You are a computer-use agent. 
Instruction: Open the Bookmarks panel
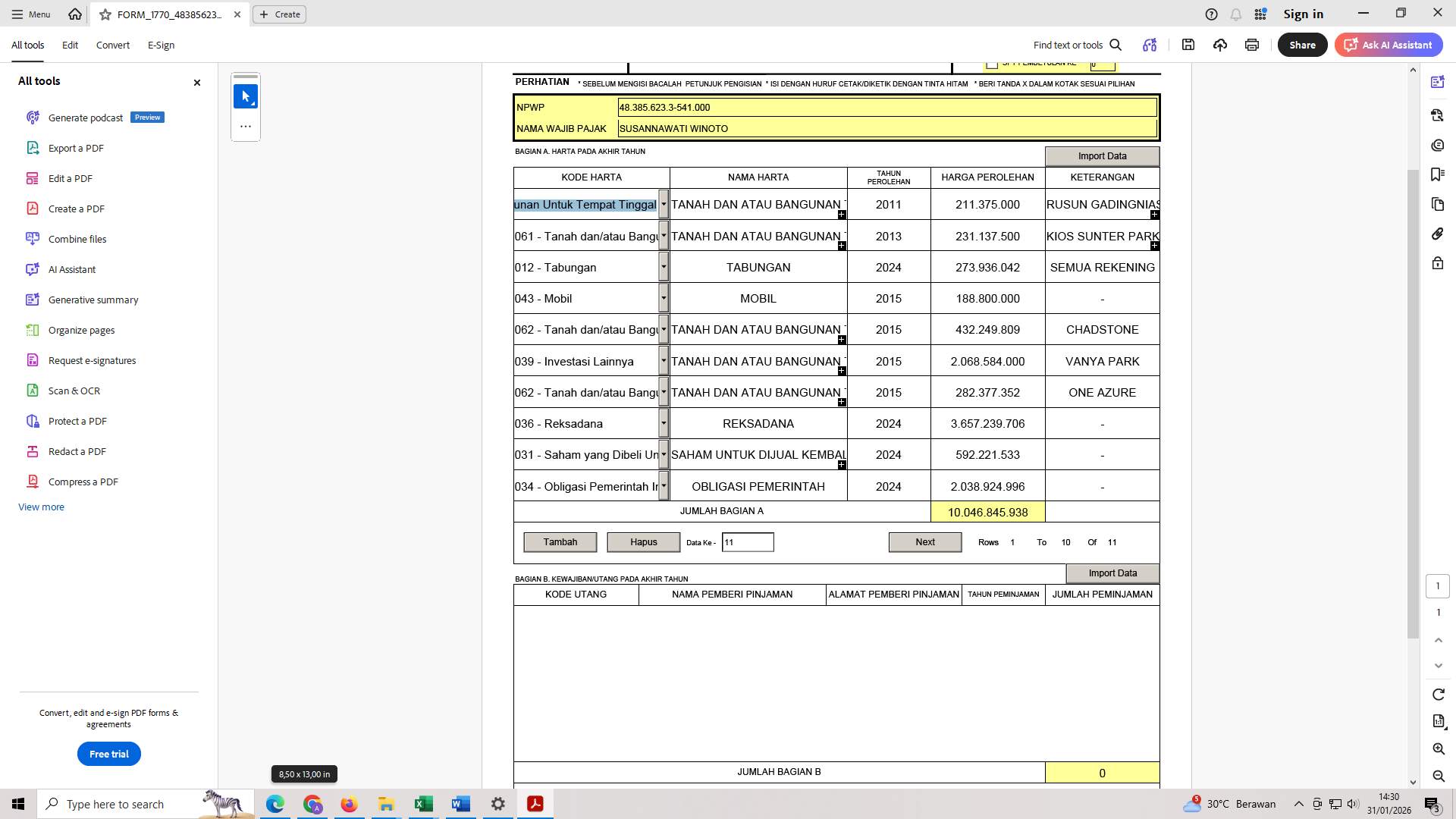click(x=1438, y=174)
